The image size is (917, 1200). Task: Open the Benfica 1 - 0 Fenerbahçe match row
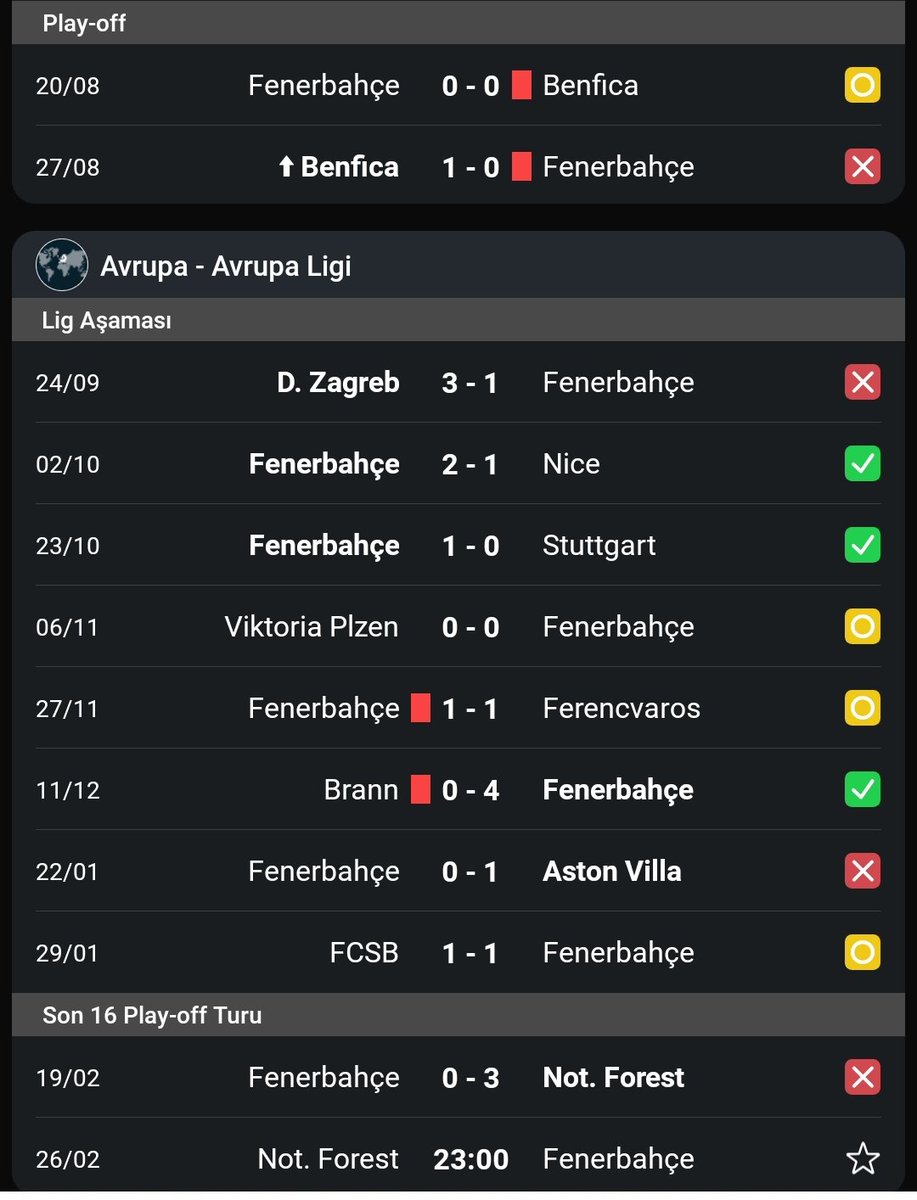click(458, 166)
